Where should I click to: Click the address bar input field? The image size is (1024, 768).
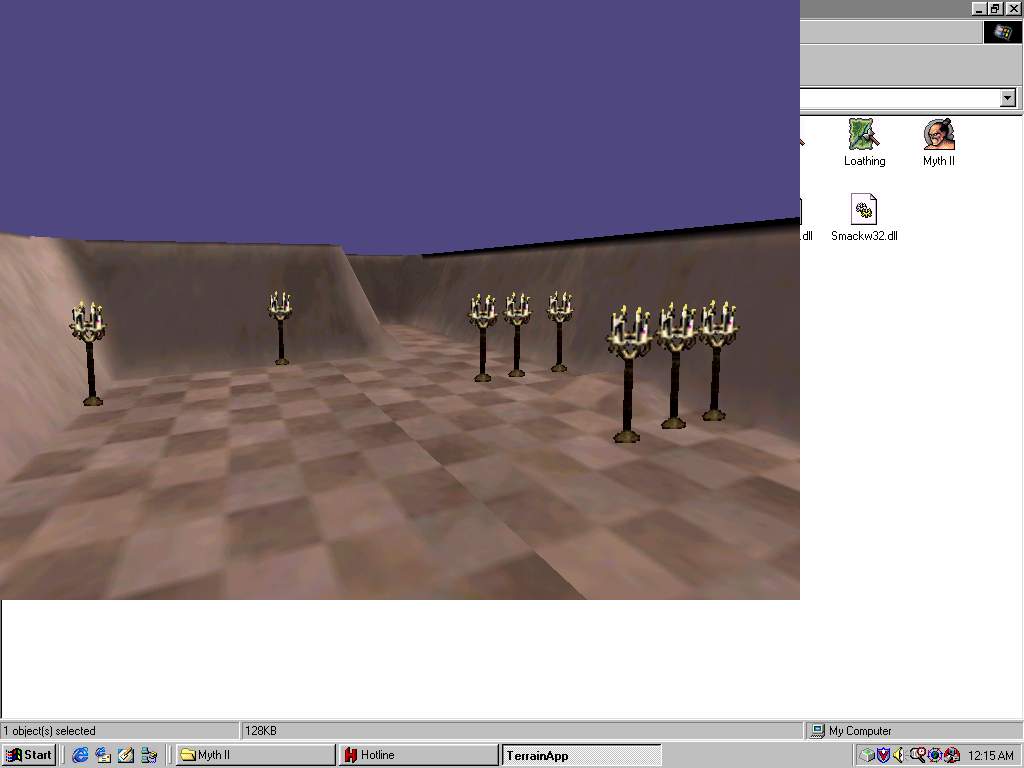898,98
